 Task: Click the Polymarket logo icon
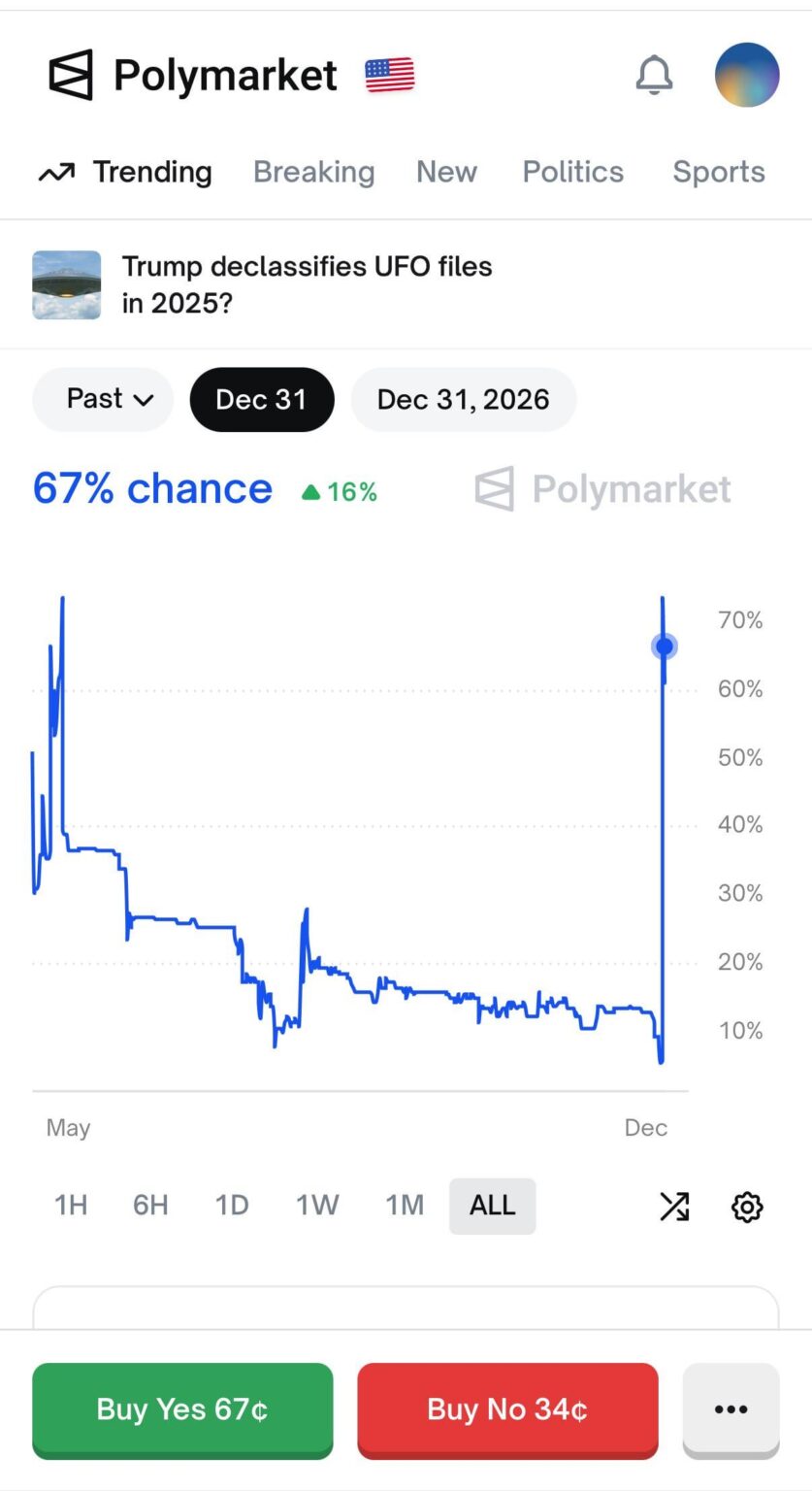click(x=71, y=75)
